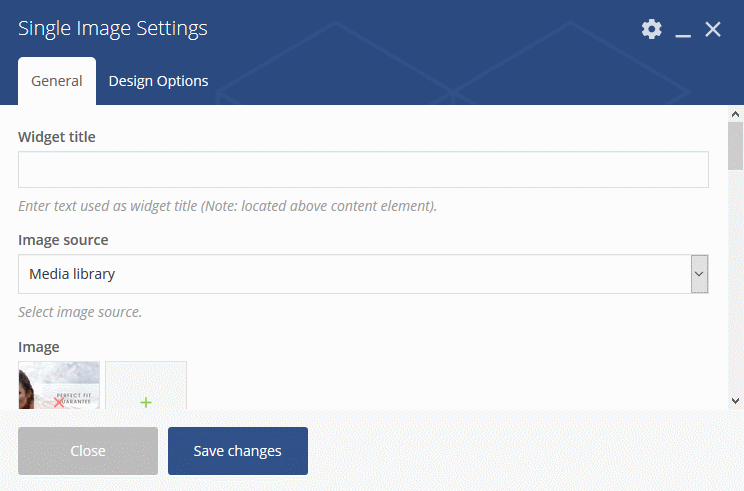Open the Design Options tab
This screenshot has width=744, height=491.
[x=158, y=81]
